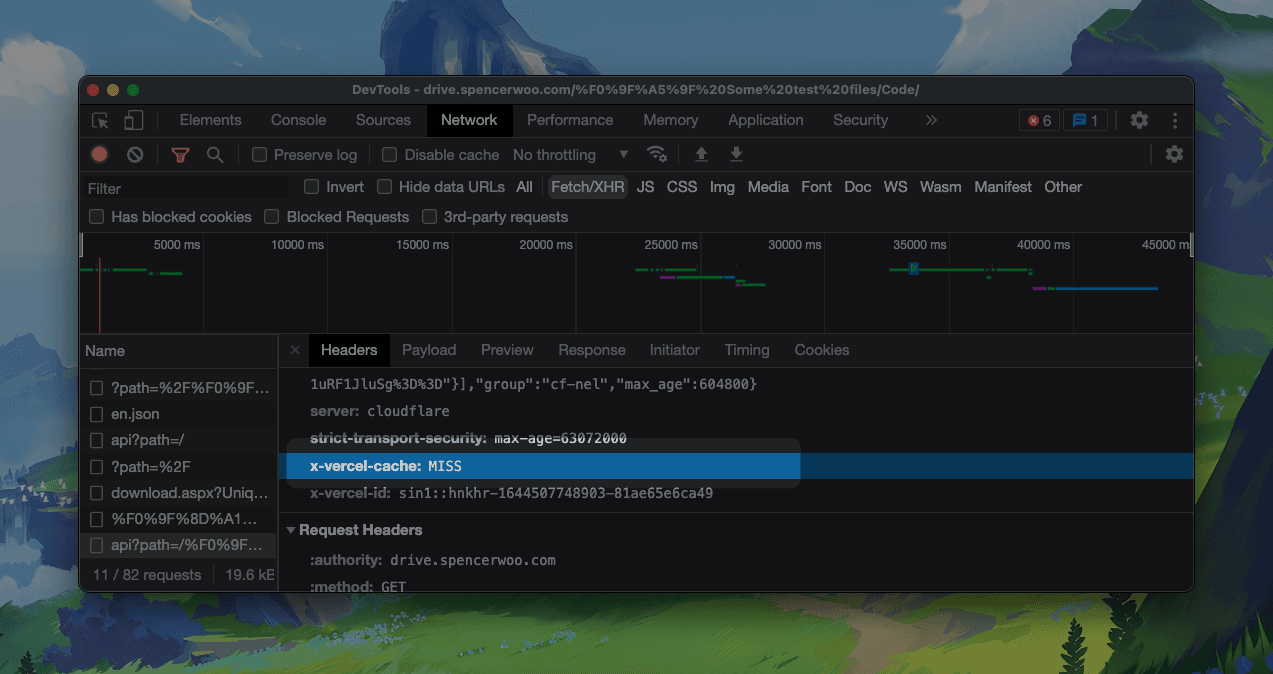Toggle the device toolbar icon
Viewport: 1273px width, 674px height.
(x=133, y=121)
